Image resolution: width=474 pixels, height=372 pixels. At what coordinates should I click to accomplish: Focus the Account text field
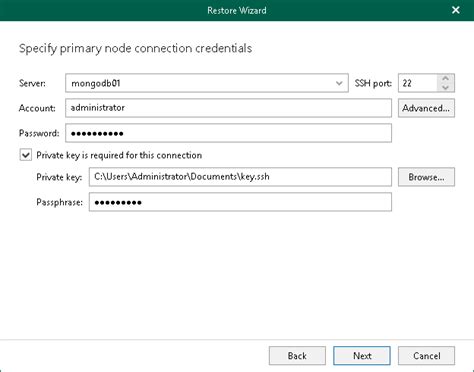click(228, 108)
